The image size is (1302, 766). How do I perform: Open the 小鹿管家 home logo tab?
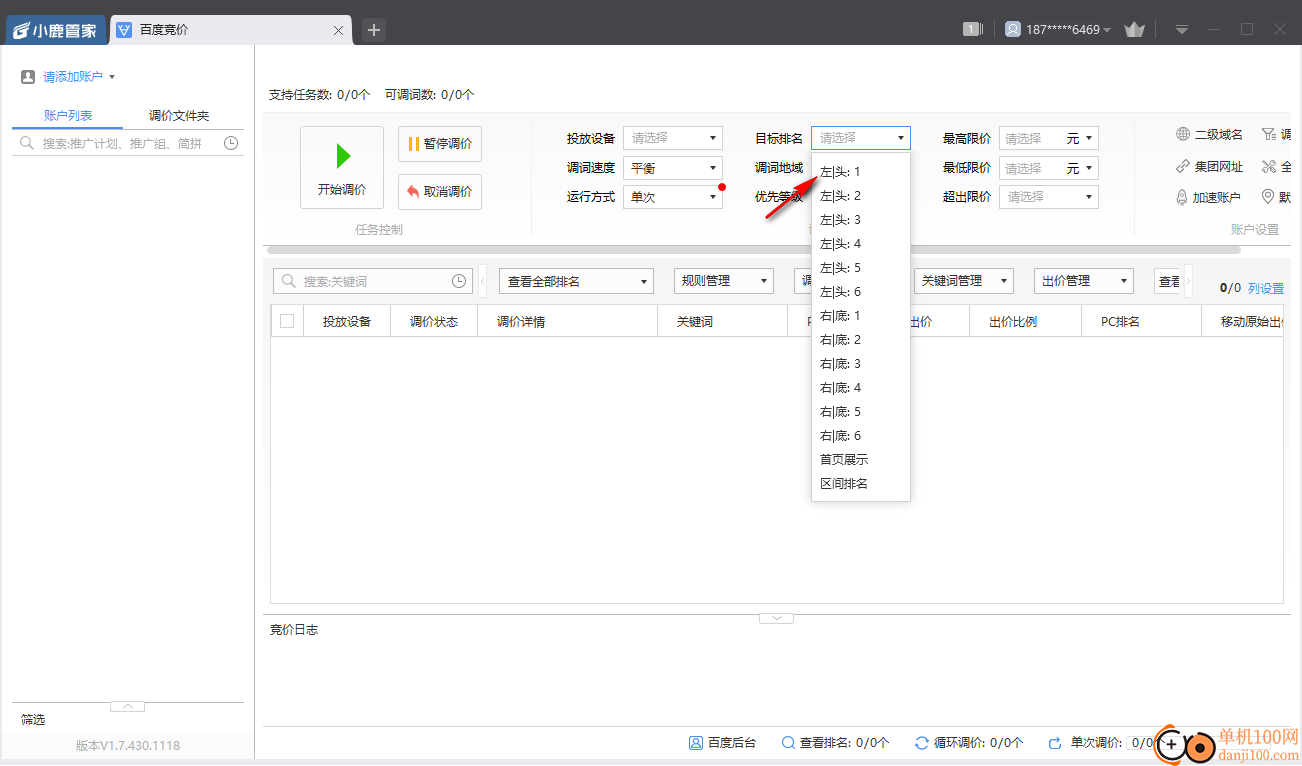55,30
